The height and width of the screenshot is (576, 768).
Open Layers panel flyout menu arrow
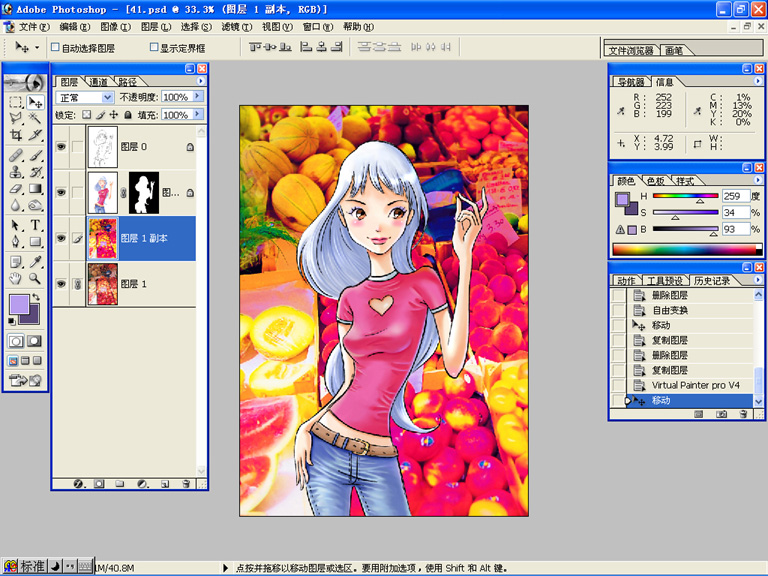click(x=201, y=81)
